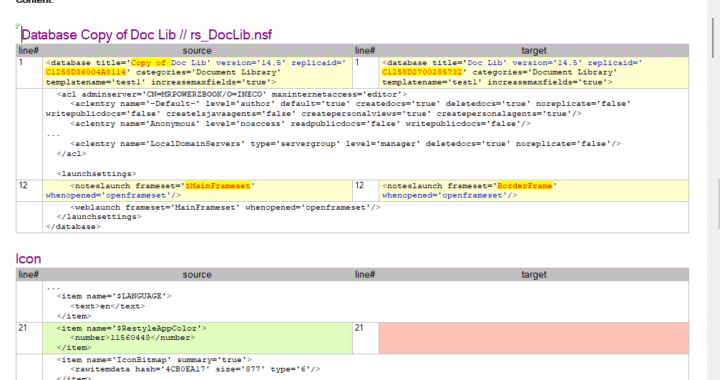Click the 'Icon' section heading
This screenshot has height=380, width=720.
click(x=28, y=259)
